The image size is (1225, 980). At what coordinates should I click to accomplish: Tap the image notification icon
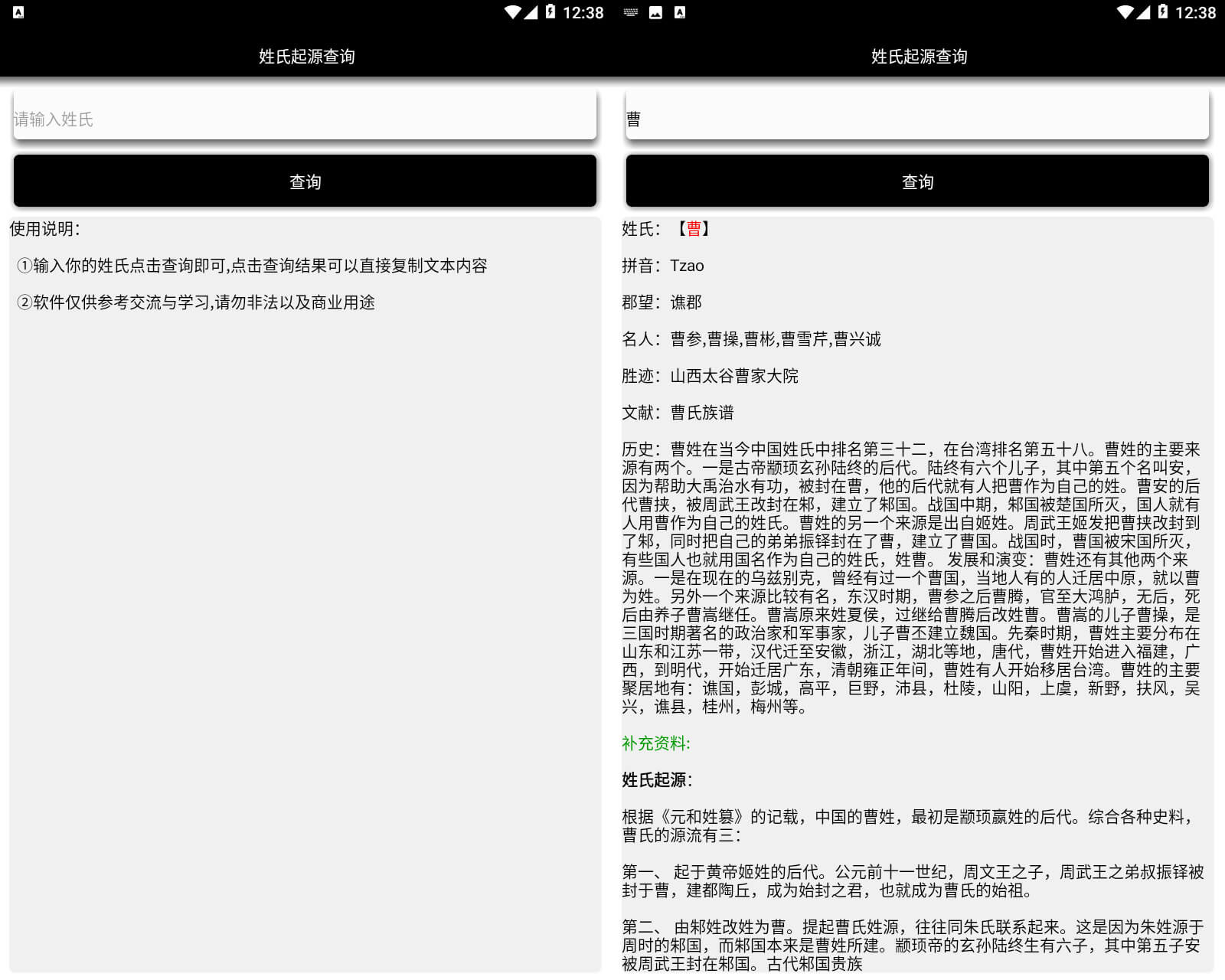pos(655,12)
